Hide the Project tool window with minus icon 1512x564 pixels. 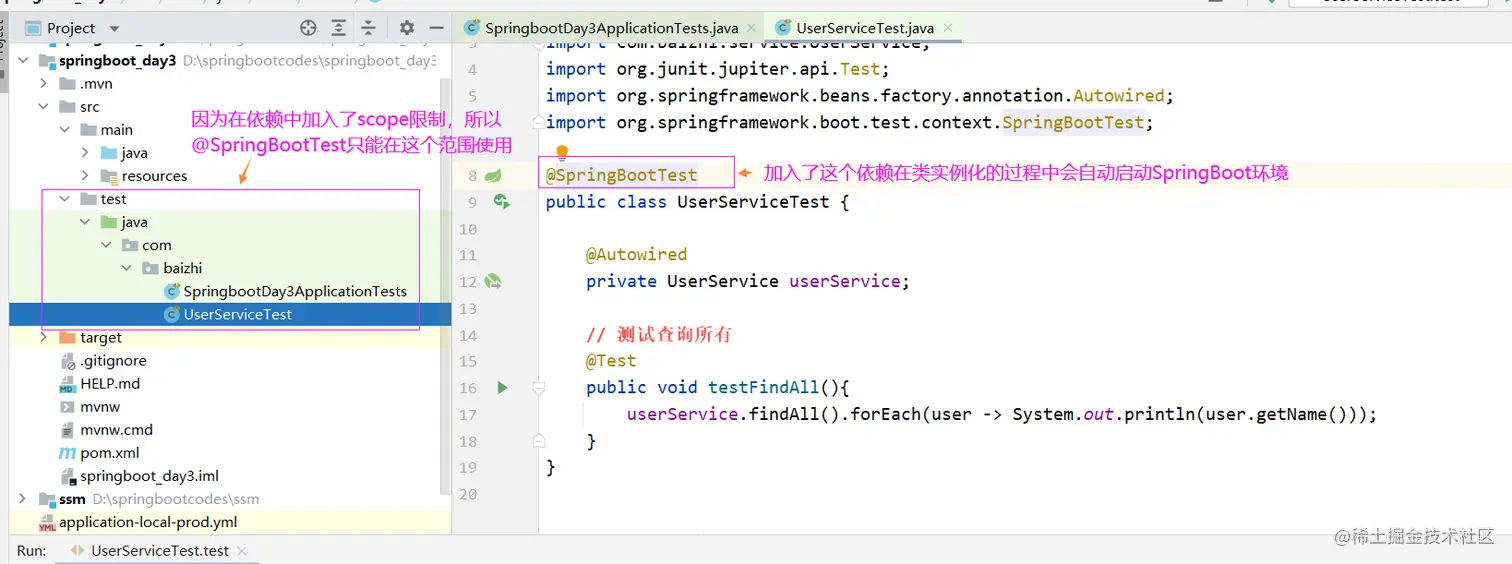[x=438, y=28]
